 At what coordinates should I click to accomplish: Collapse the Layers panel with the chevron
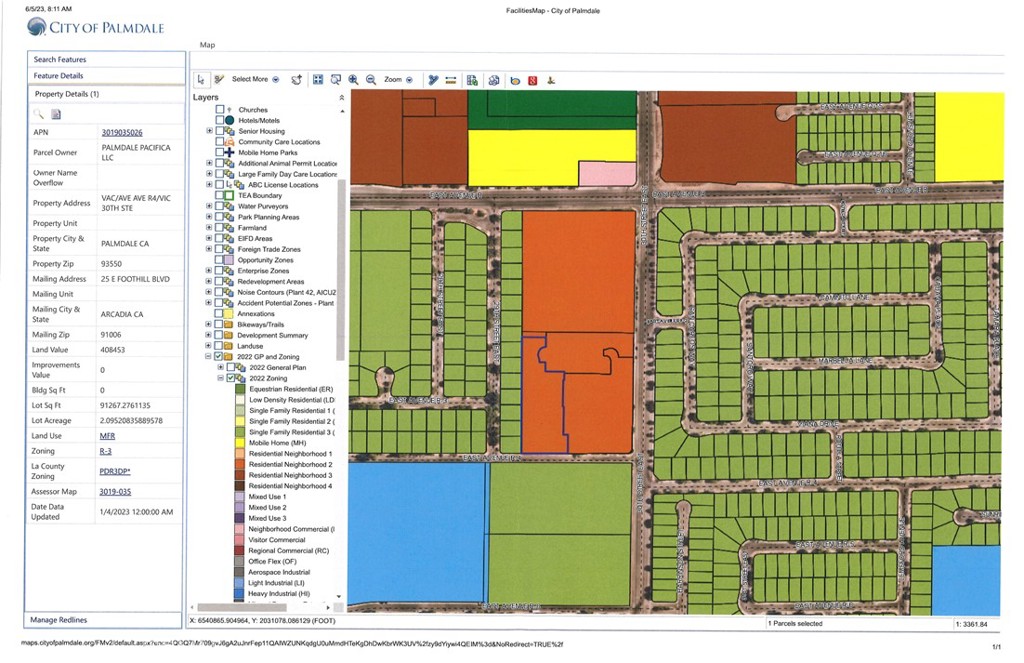(342, 98)
